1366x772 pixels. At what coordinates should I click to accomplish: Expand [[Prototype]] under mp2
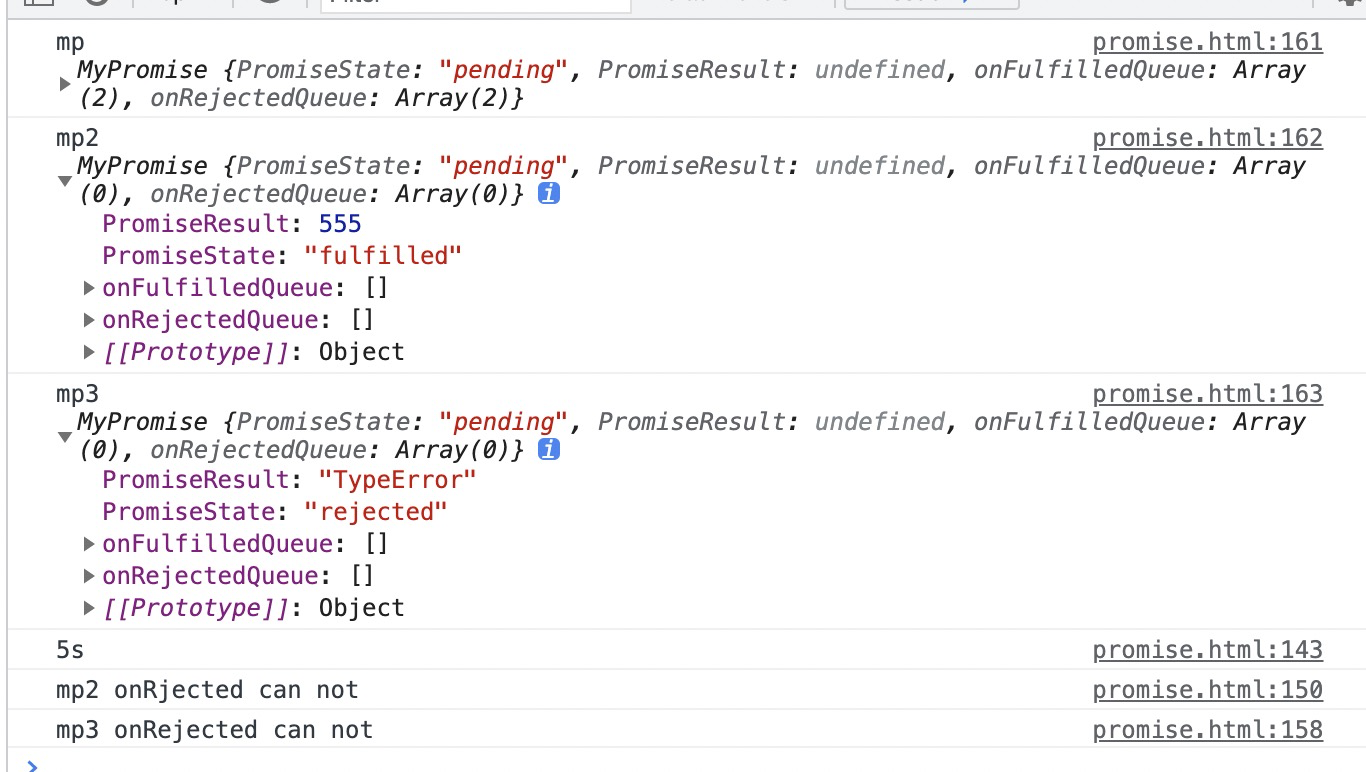click(x=90, y=352)
